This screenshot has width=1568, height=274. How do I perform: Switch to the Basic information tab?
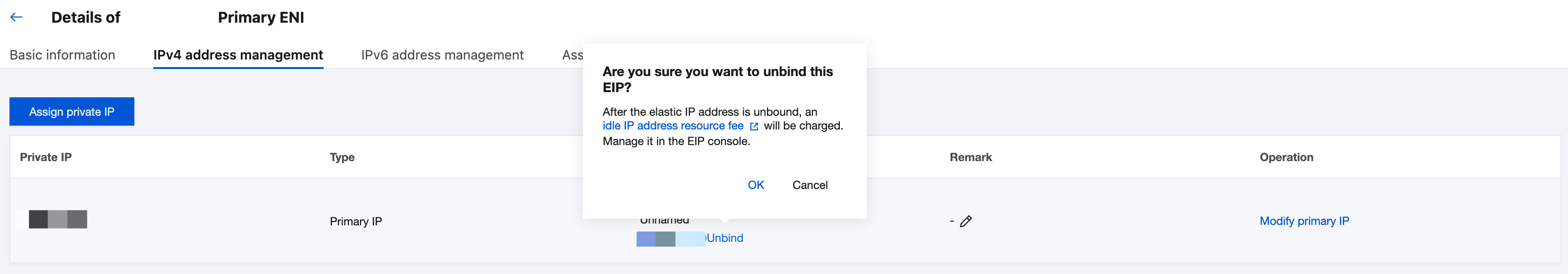(62, 55)
